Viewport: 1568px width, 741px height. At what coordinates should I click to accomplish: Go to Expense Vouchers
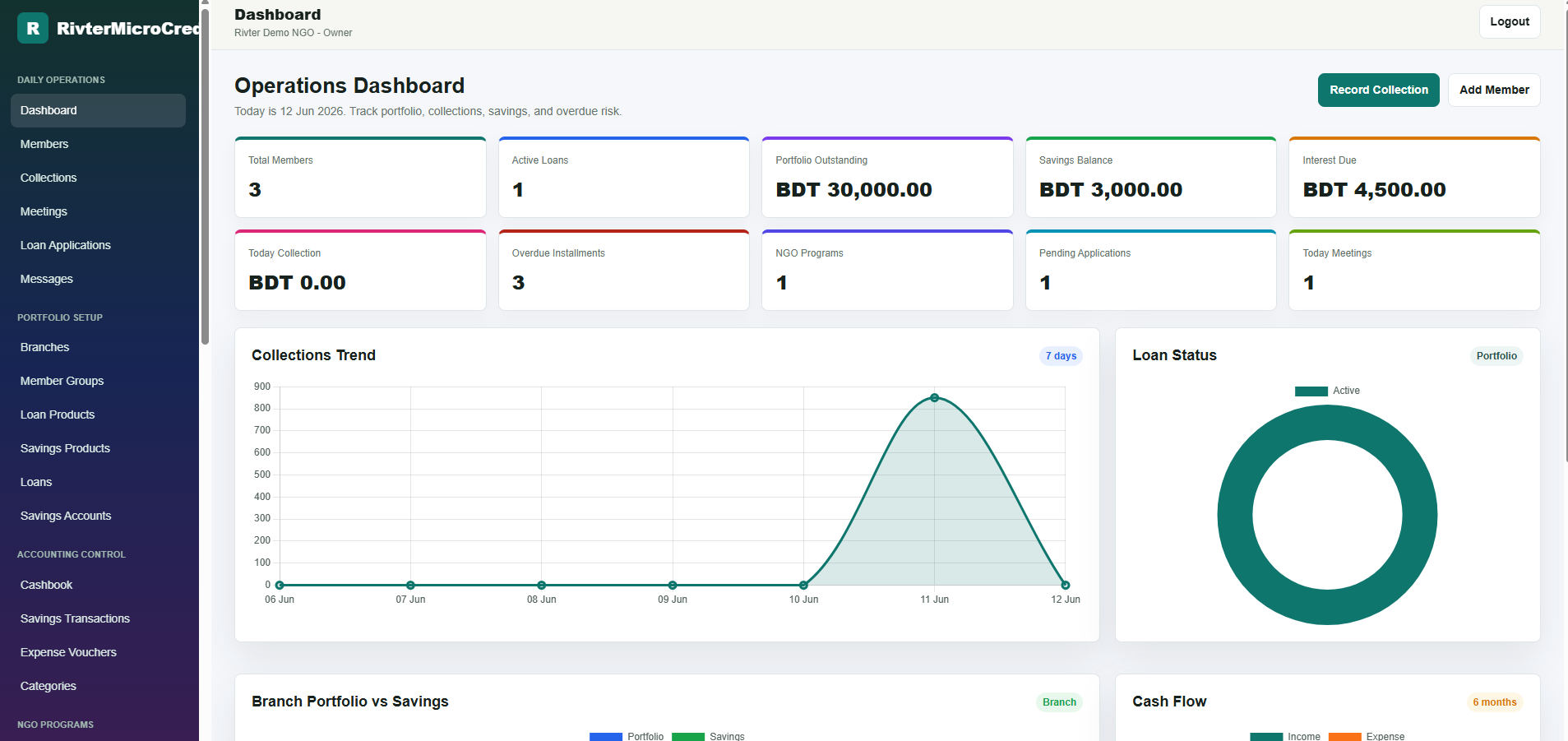click(98, 652)
